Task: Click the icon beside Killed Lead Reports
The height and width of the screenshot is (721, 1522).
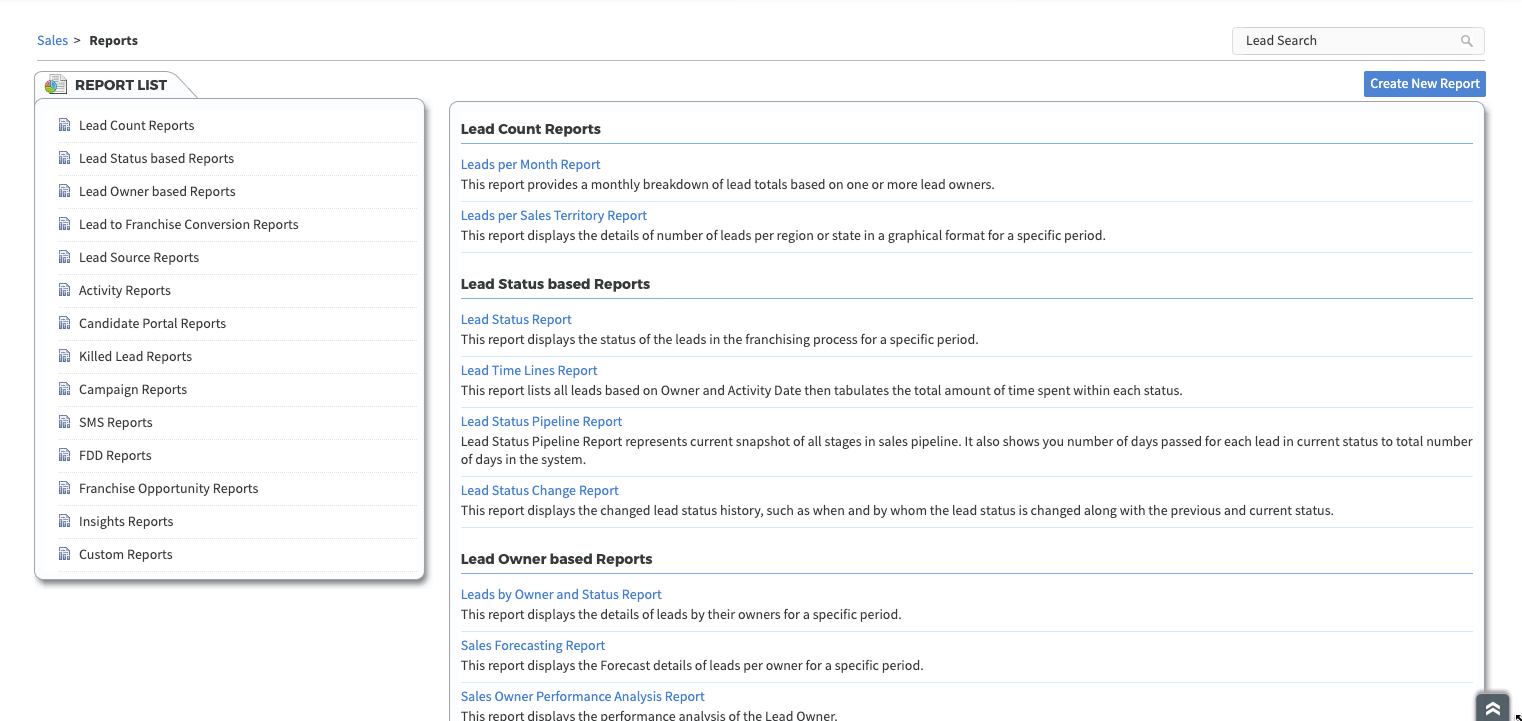Action: [65, 356]
